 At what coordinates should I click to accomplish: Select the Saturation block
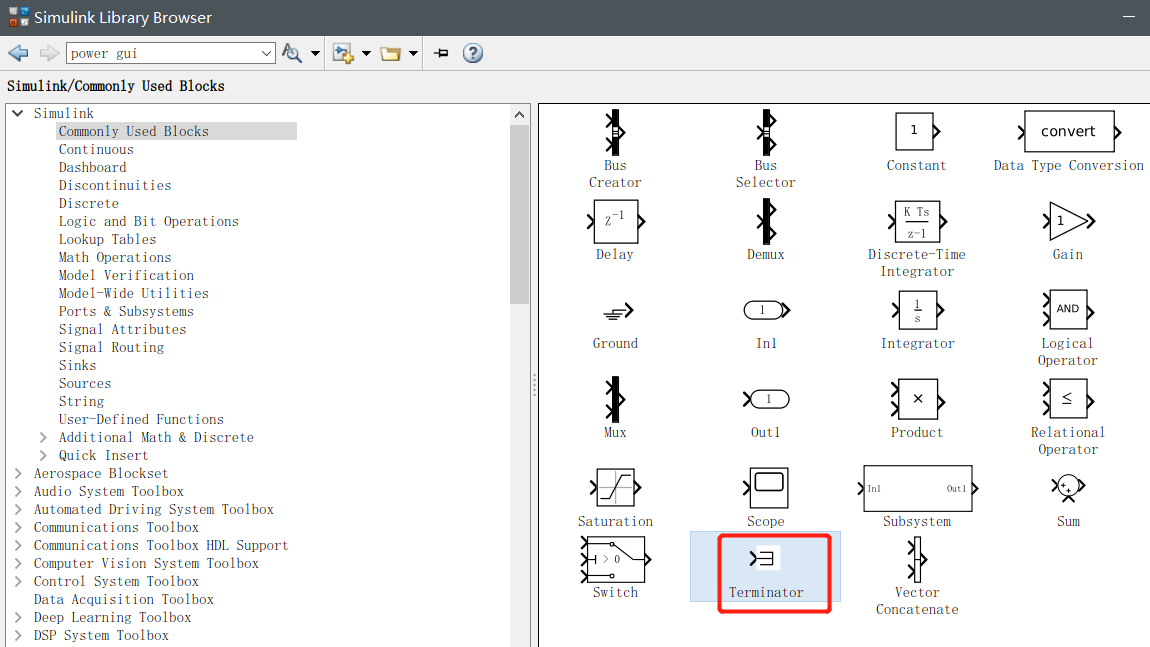(615, 488)
